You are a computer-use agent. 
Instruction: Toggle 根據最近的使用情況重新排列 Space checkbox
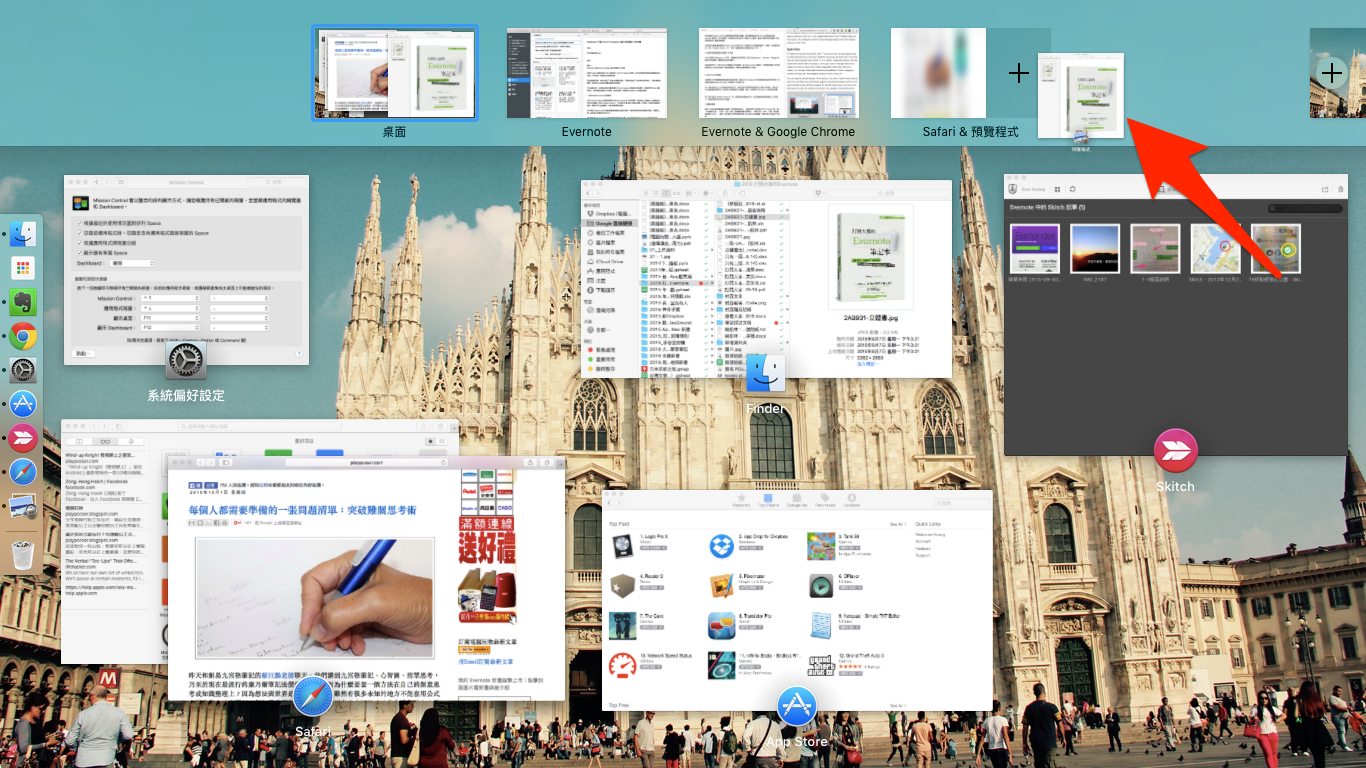point(79,222)
